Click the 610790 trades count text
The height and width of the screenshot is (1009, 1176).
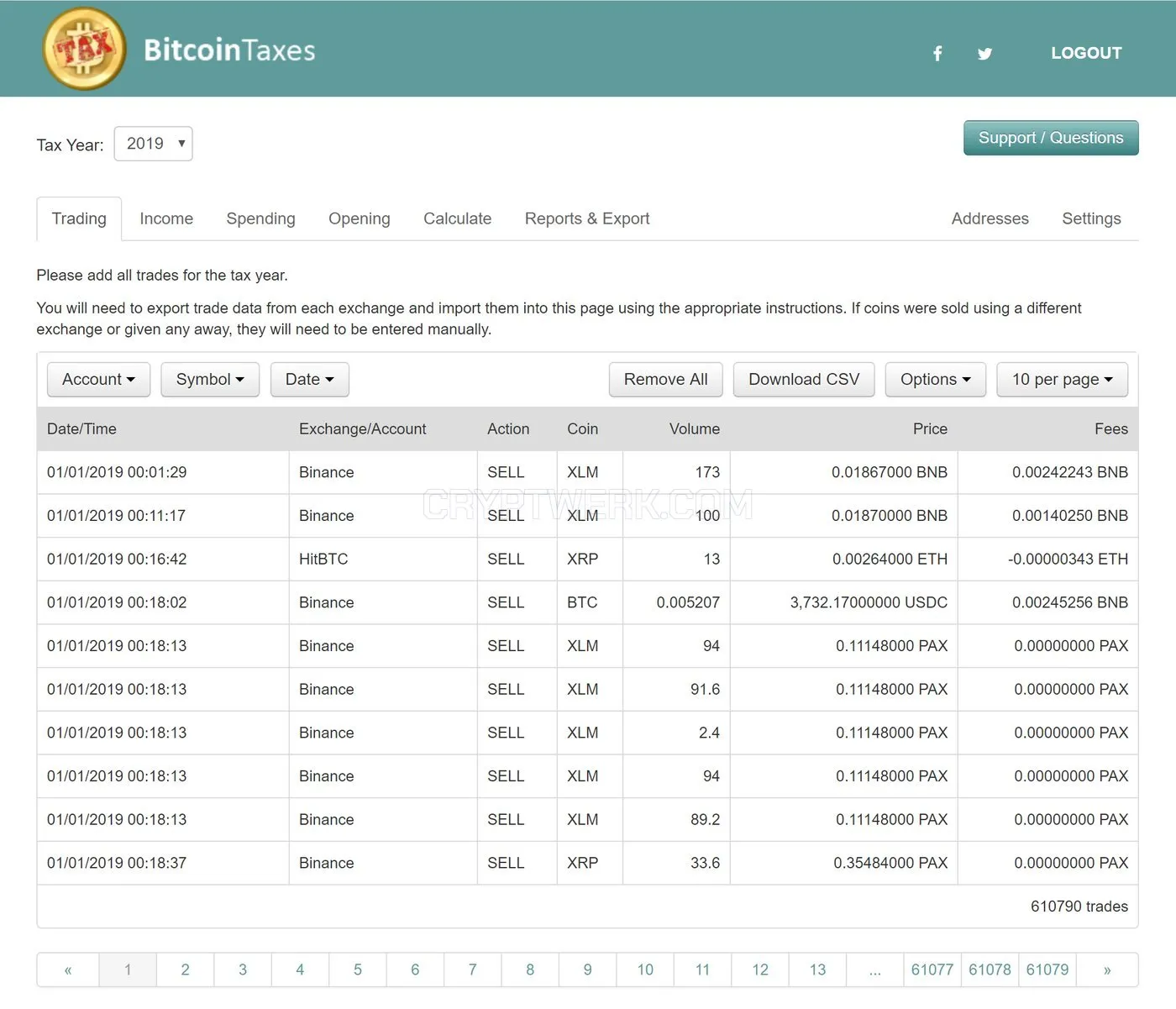[1079, 907]
